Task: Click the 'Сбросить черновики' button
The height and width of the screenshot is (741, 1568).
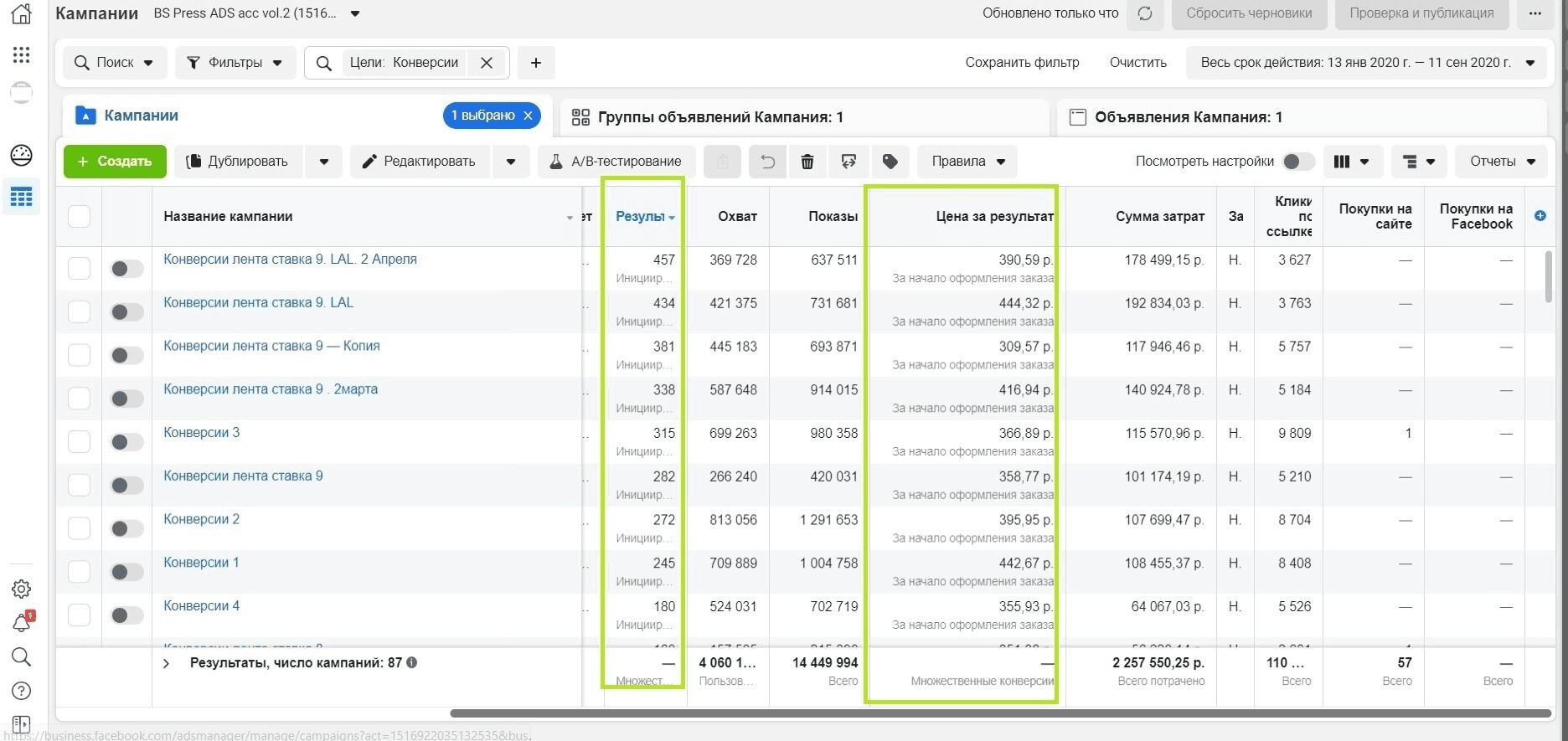Action: 1249,13
